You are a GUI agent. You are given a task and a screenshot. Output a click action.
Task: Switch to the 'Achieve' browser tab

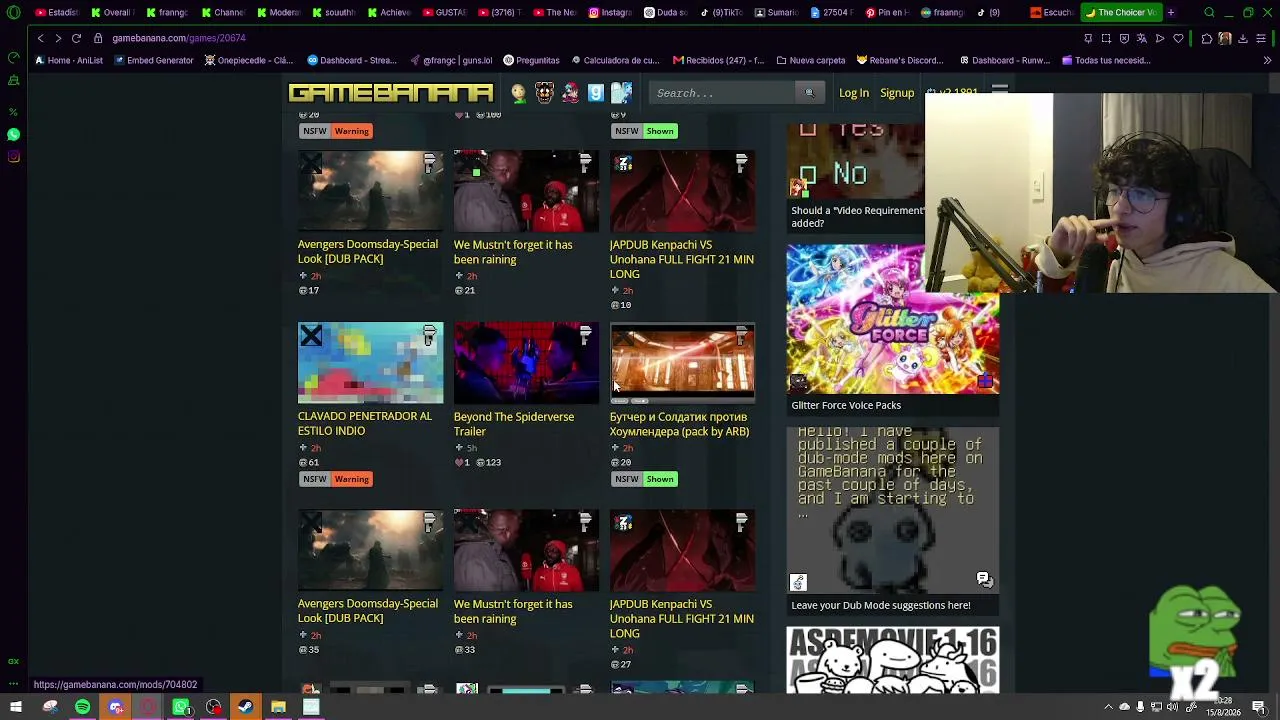point(388,12)
